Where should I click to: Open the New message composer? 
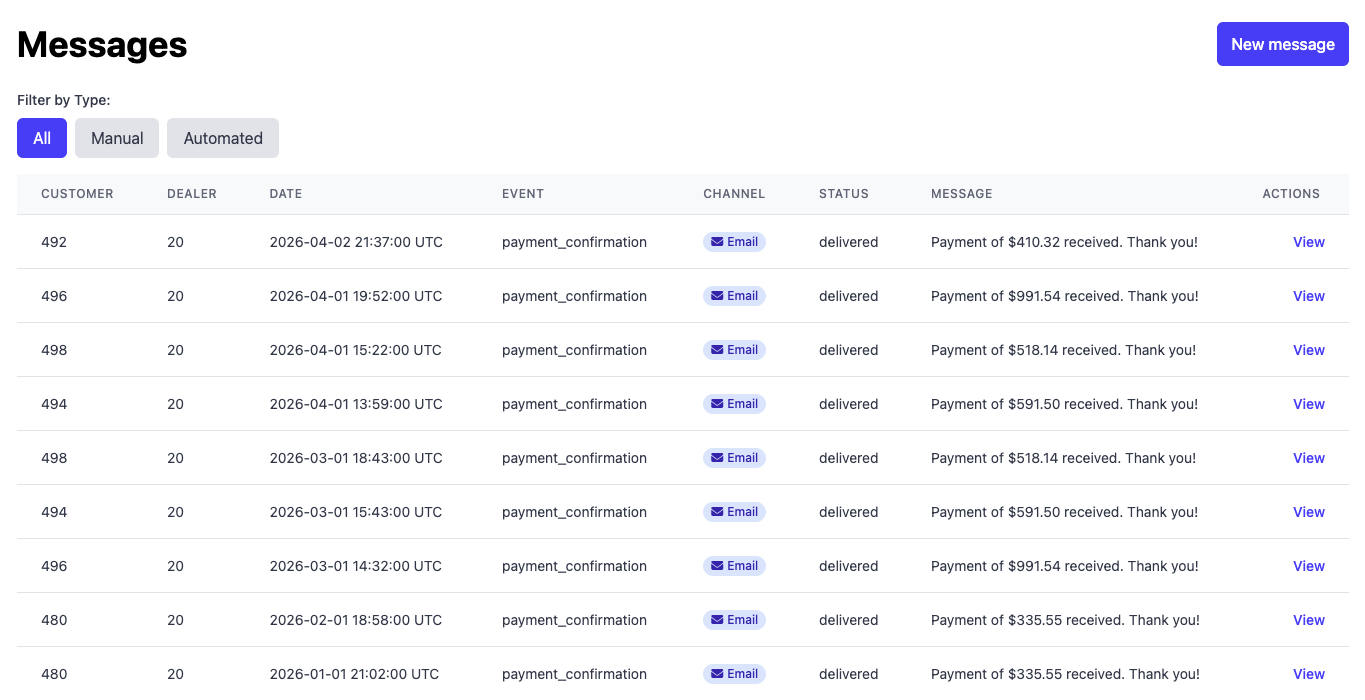click(x=1282, y=44)
